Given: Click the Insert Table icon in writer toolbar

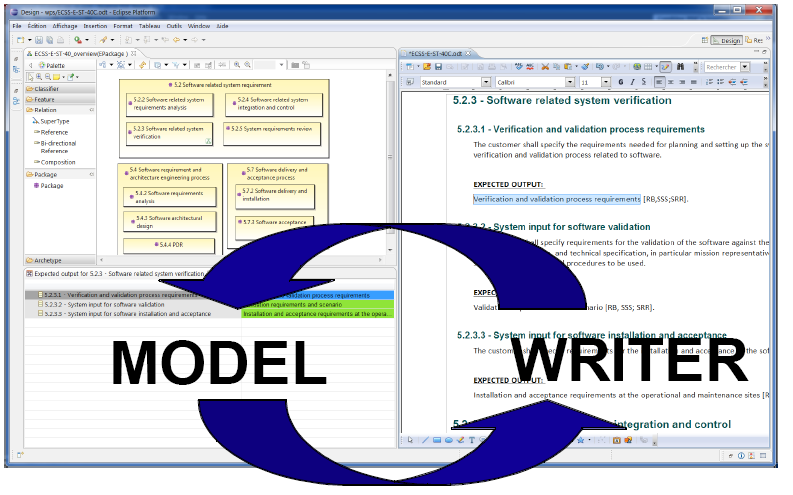Looking at the screenshot, I should tap(648, 67).
